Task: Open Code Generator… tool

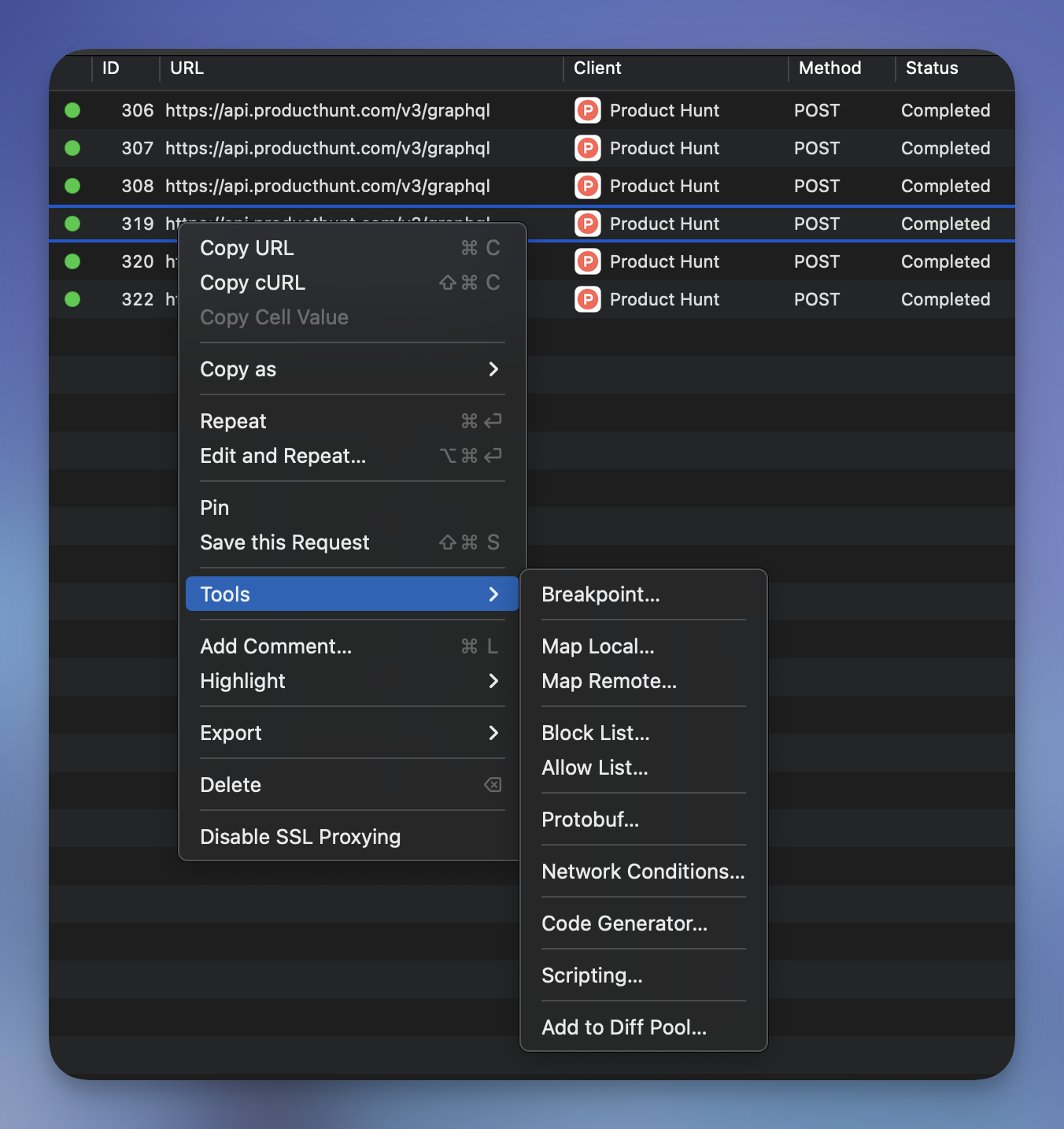Action: click(644, 924)
